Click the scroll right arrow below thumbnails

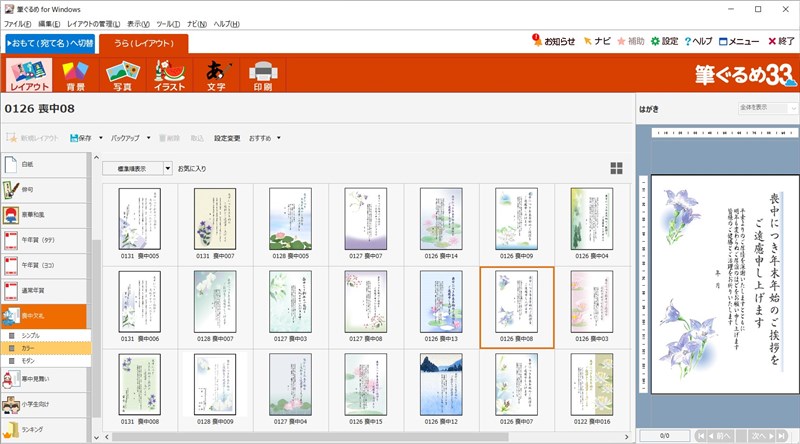tap(627, 437)
